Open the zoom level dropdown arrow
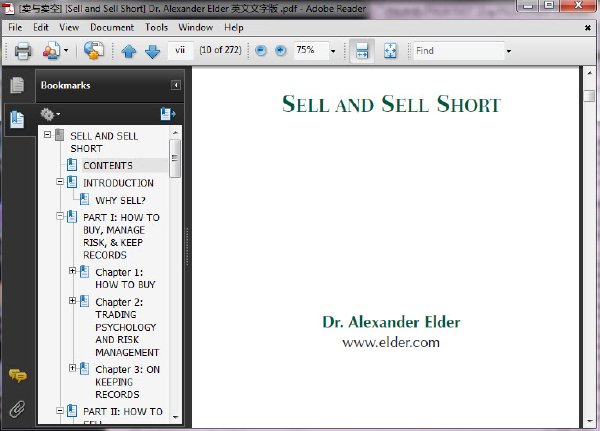Image resolution: width=600 pixels, height=431 pixels. [x=333, y=51]
